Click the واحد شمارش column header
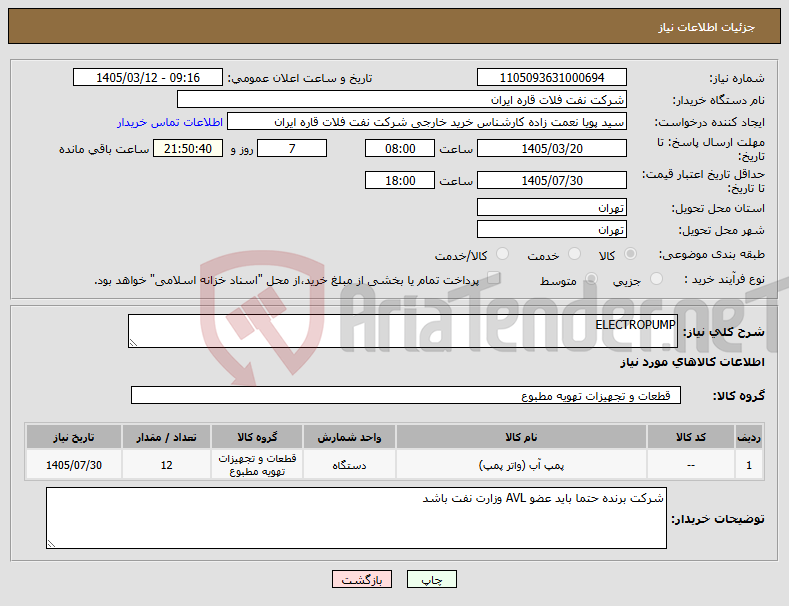The height and width of the screenshot is (606, 789). tap(349, 437)
